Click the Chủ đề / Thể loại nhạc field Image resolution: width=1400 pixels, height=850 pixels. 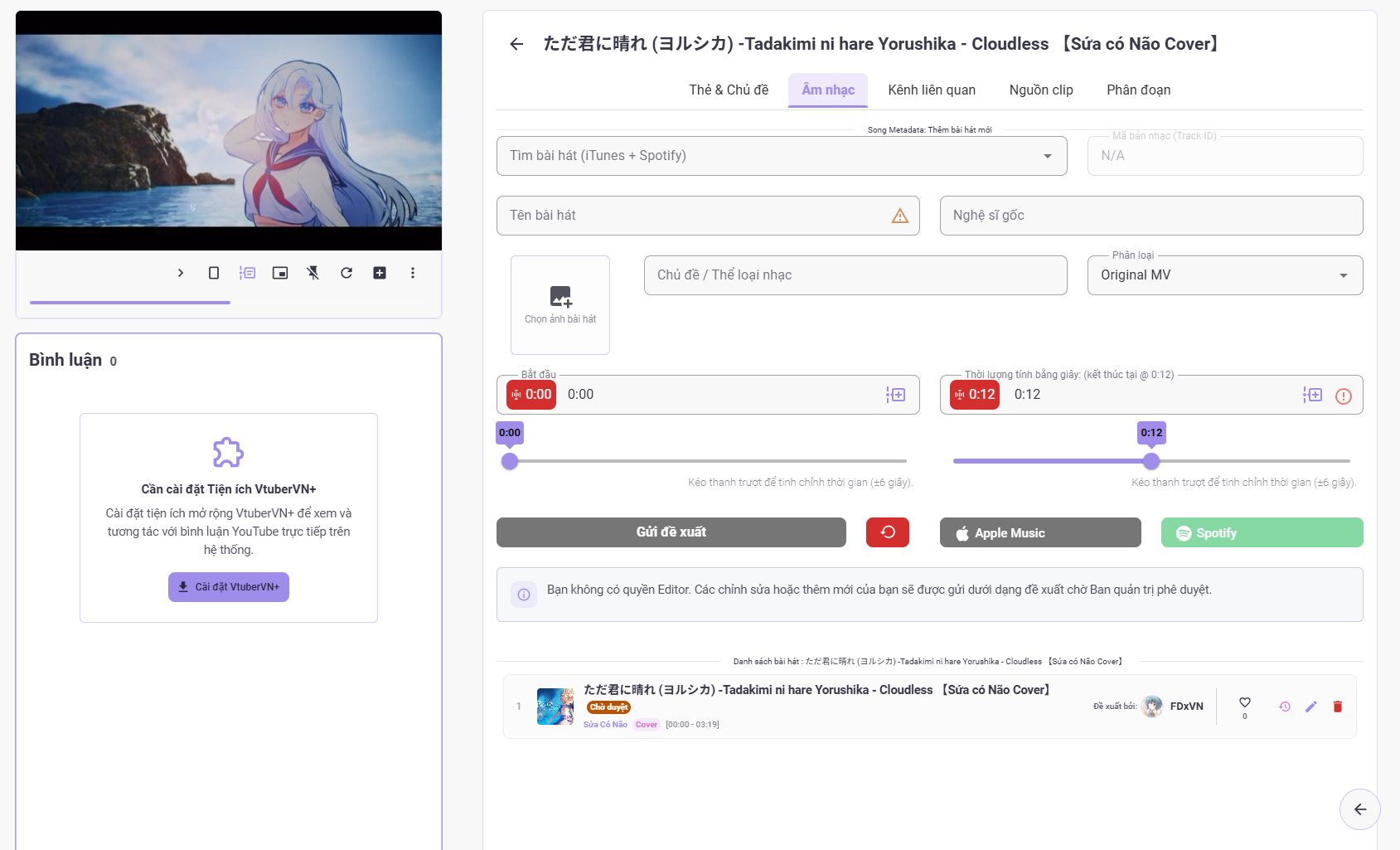click(x=855, y=275)
